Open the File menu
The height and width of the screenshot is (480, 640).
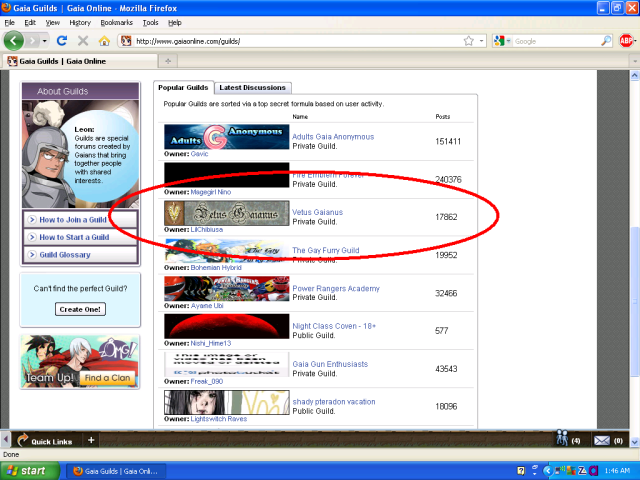[10, 22]
